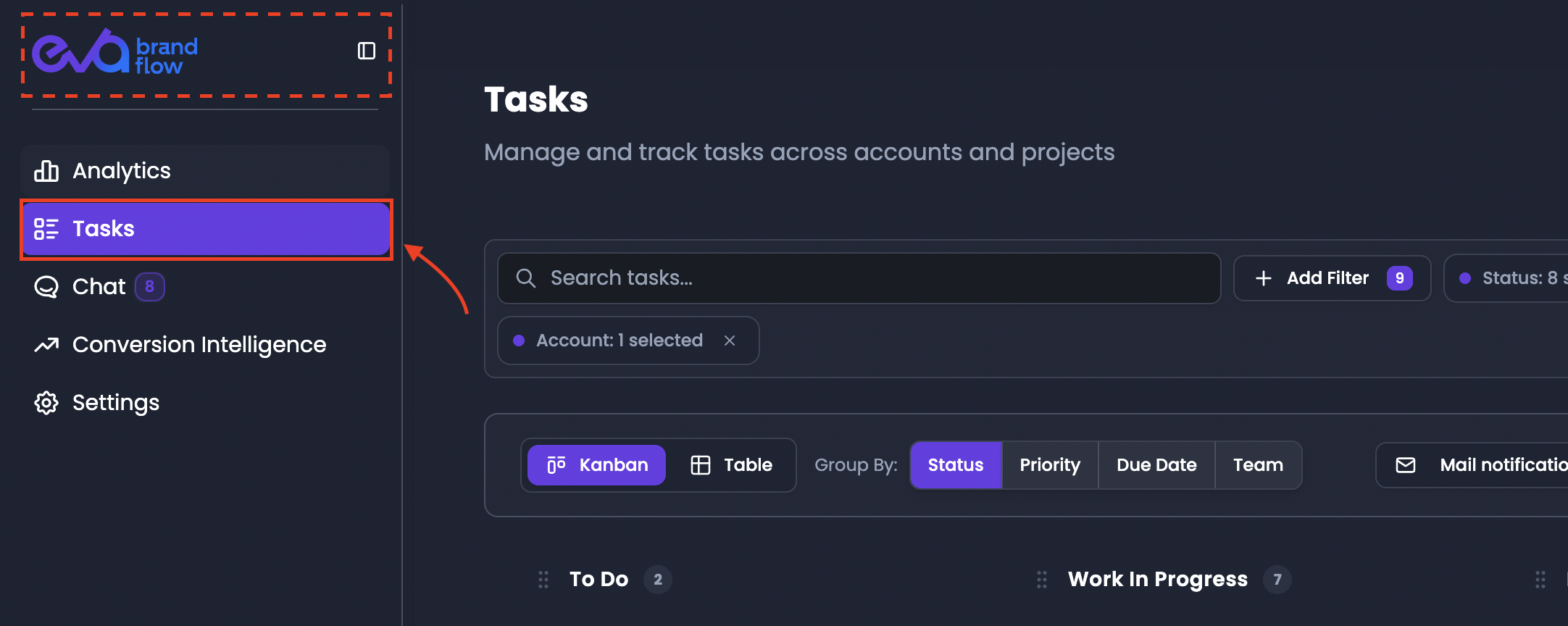Click the Mail notifications button

tap(1472, 465)
